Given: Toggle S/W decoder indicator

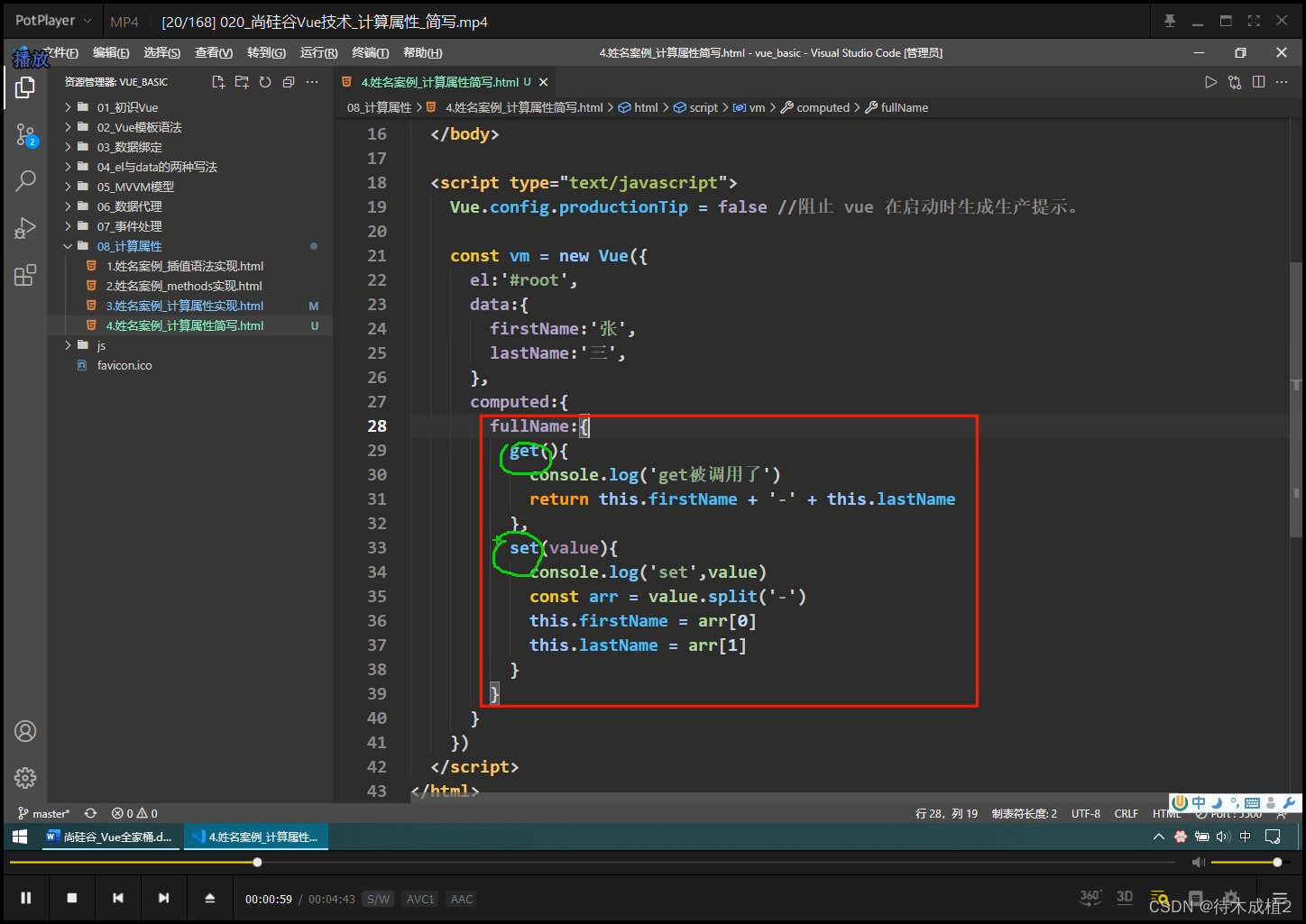Looking at the screenshot, I should pyautogui.click(x=378, y=899).
